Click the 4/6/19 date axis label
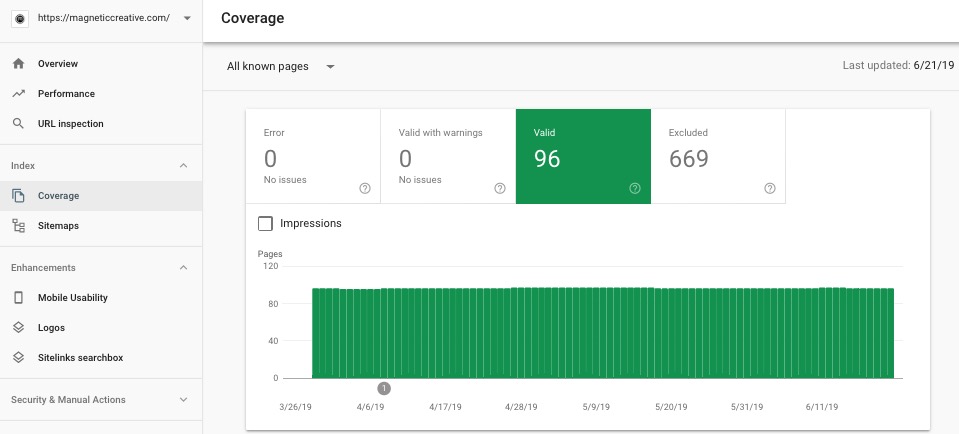Viewport: 959px width, 434px height. pyautogui.click(x=371, y=407)
